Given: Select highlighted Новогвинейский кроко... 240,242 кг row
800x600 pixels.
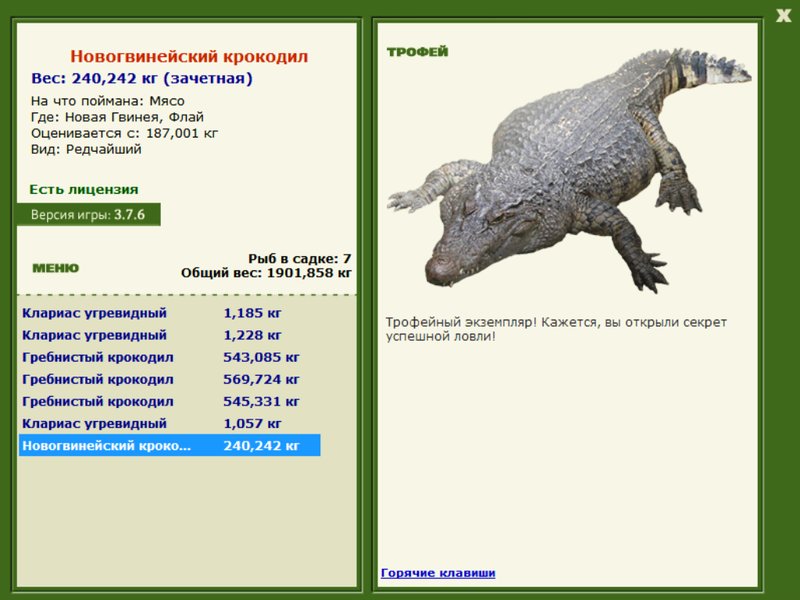Looking at the screenshot, I should pos(169,445).
